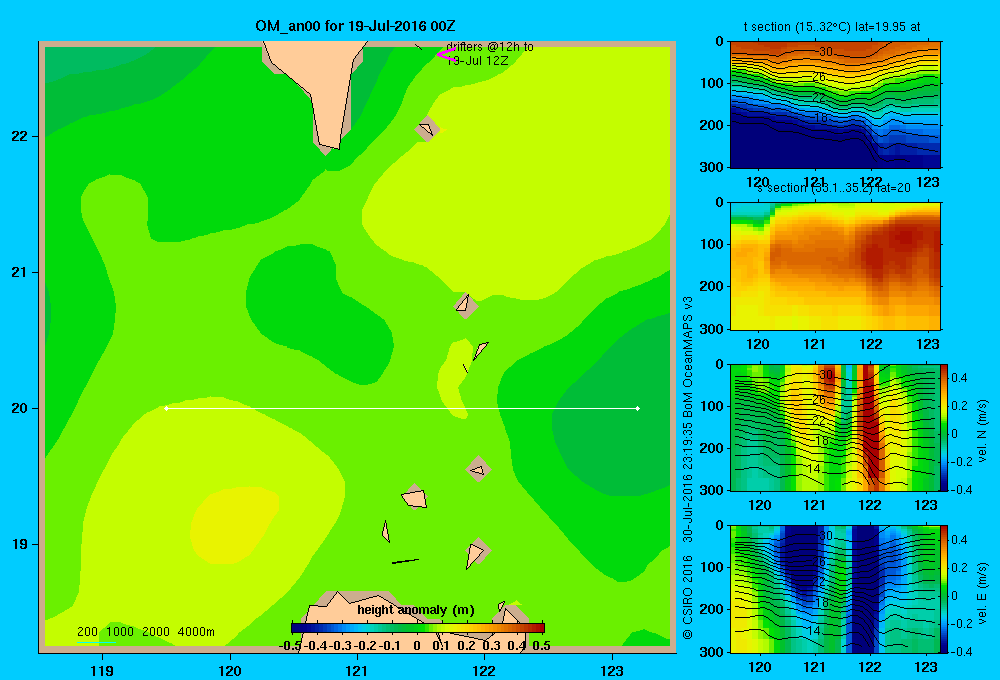Click the vel. N vertical color bar
The height and width of the screenshot is (680, 1000).
[944, 427]
